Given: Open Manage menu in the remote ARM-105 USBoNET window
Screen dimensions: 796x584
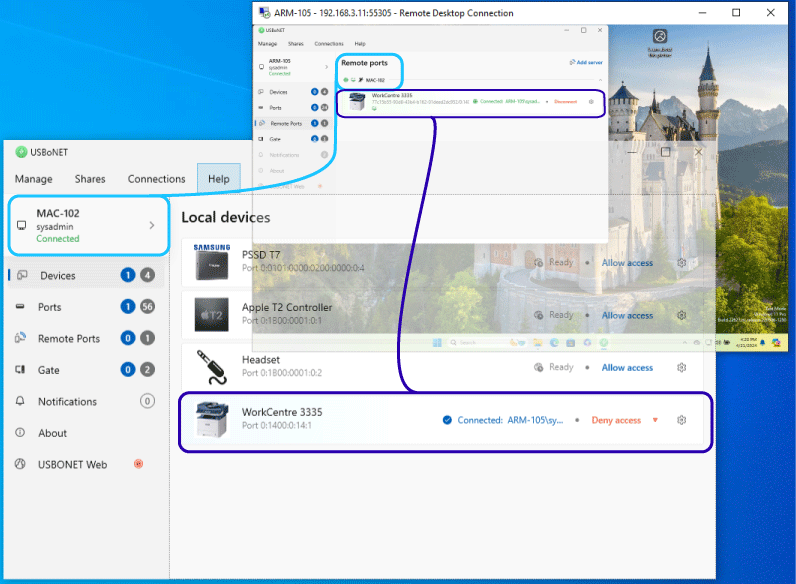Looking at the screenshot, I should 267,44.
